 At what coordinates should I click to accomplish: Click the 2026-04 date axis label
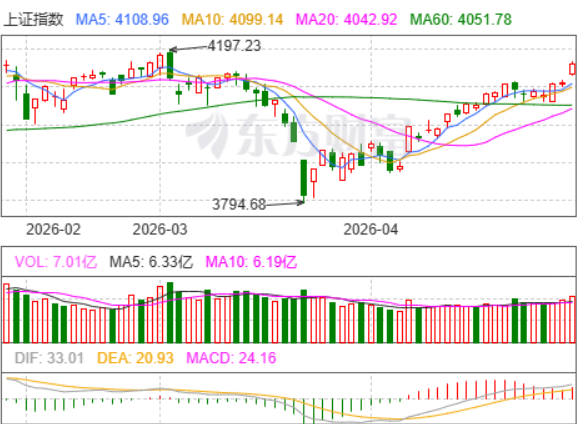(x=371, y=230)
